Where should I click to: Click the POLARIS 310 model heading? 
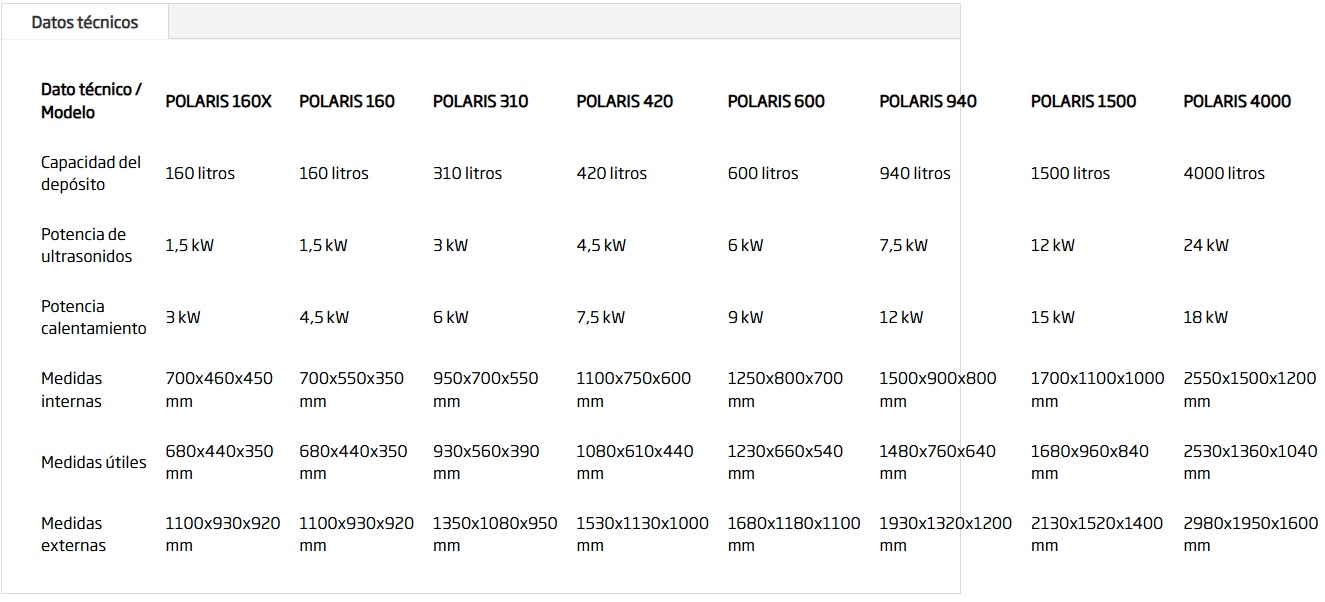(x=481, y=101)
